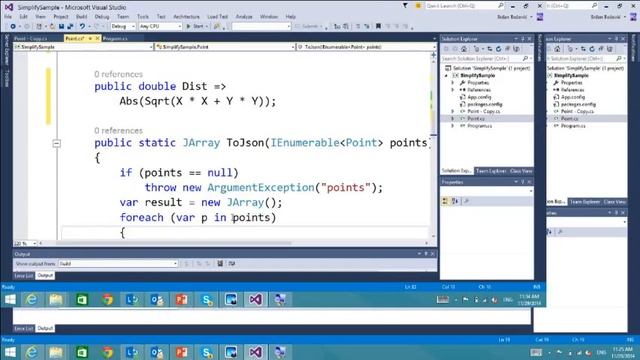This screenshot has width=640, height=360.
Task: Open Internet Explorer from upper taskbar
Action: (x=31, y=300)
